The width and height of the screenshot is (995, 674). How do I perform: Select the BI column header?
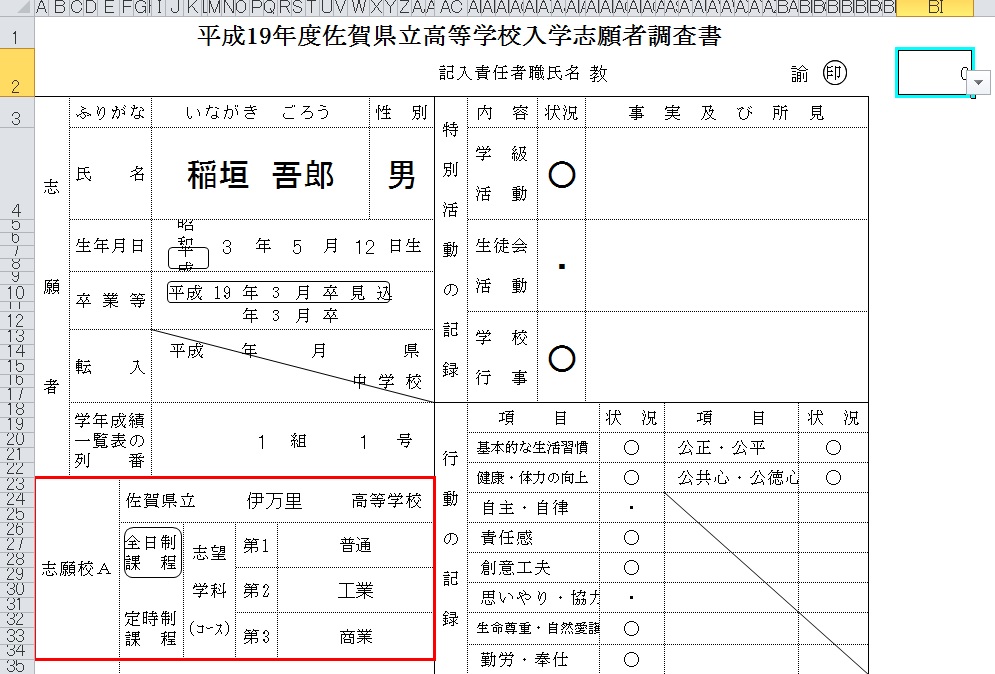[935, 8]
